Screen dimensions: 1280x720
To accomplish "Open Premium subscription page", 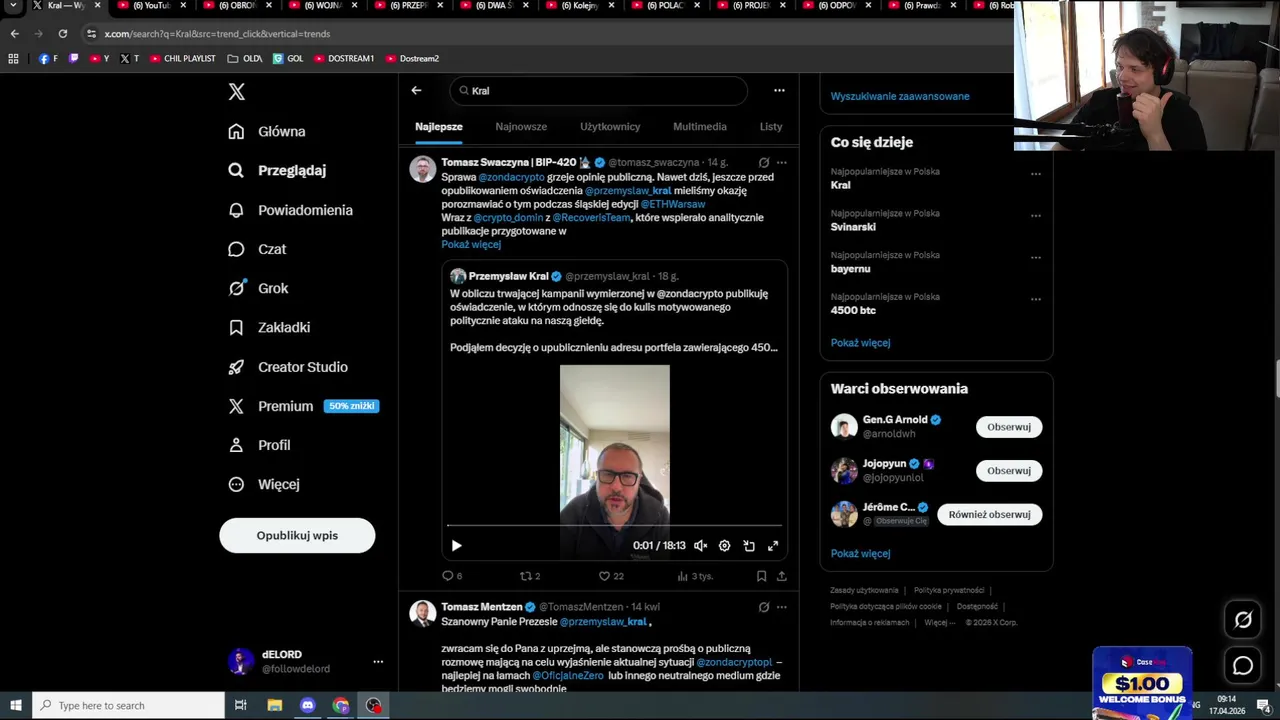I will point(303,406).
